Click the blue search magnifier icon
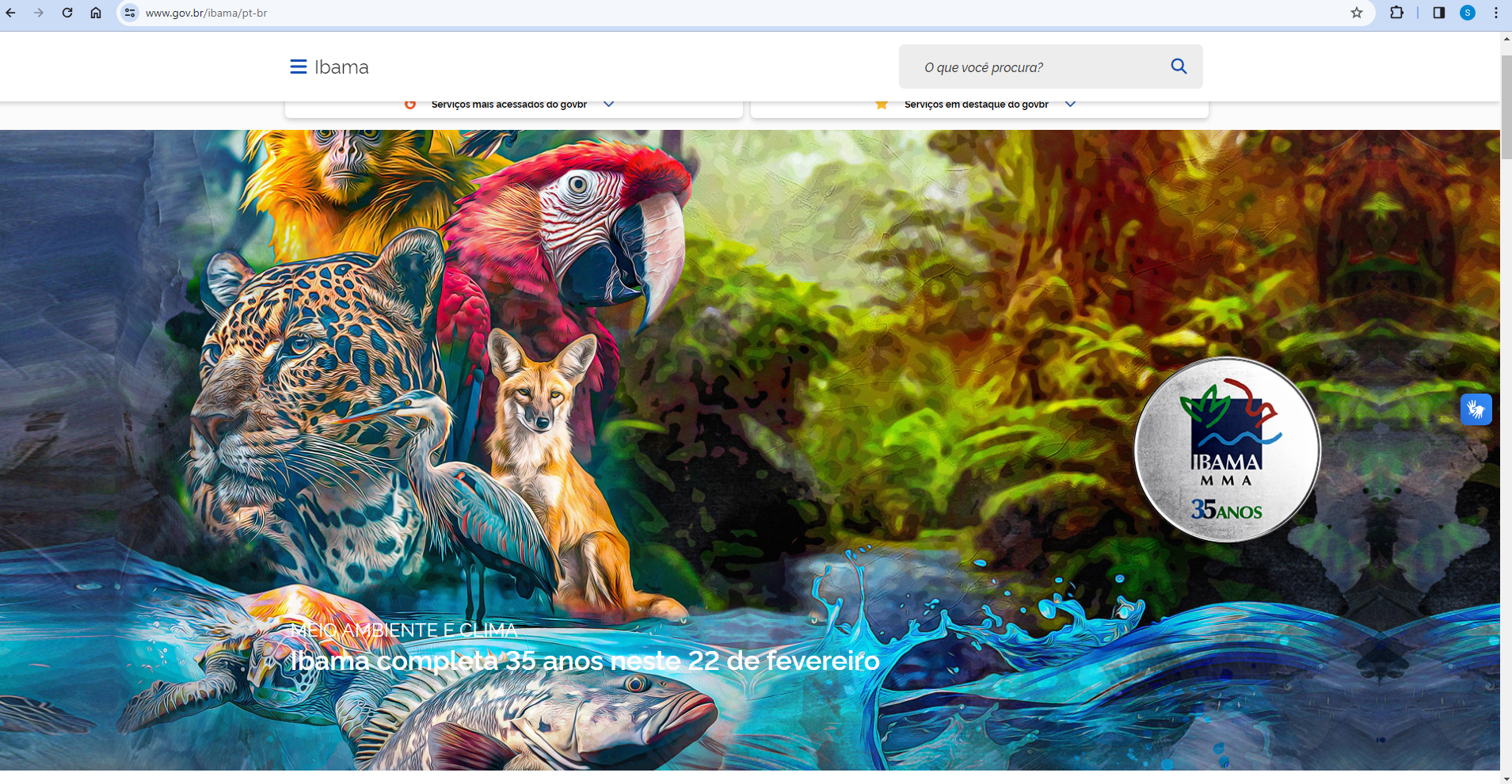Screen dimensions: 1512x784 point(1179,67)
